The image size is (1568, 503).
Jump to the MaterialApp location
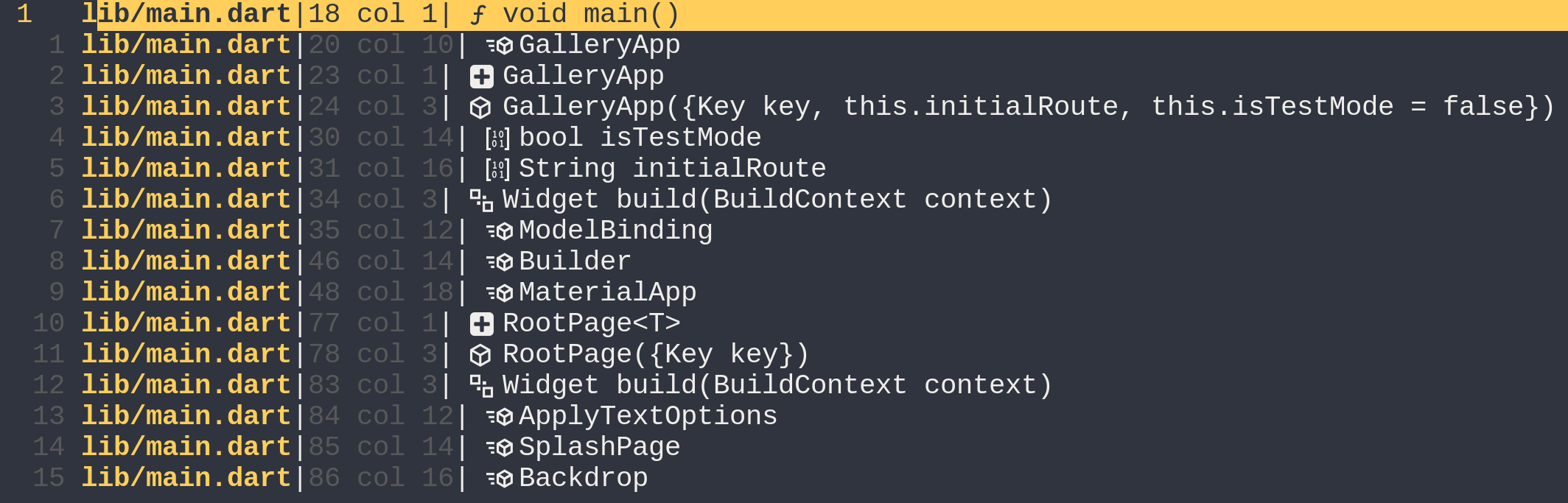pyautogui.click(x=607, y=292)
